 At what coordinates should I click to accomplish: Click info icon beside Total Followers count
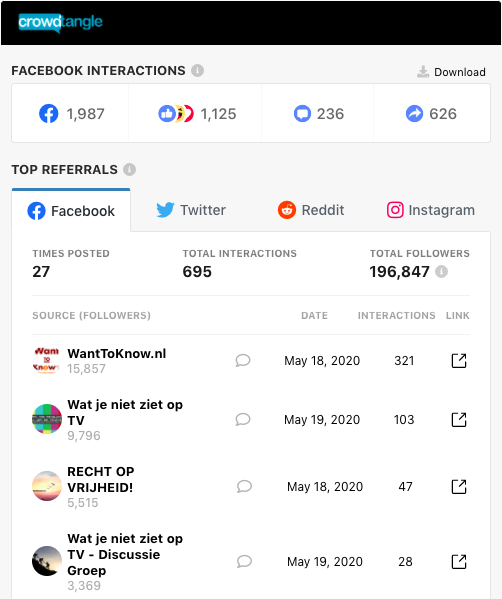coord(442,272)
